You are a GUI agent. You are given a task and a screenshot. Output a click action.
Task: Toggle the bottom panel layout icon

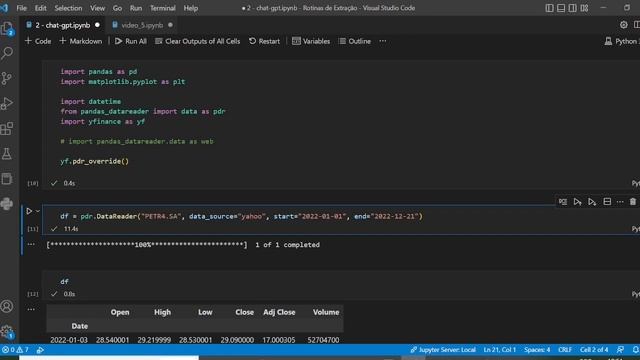tap(561, 8)
